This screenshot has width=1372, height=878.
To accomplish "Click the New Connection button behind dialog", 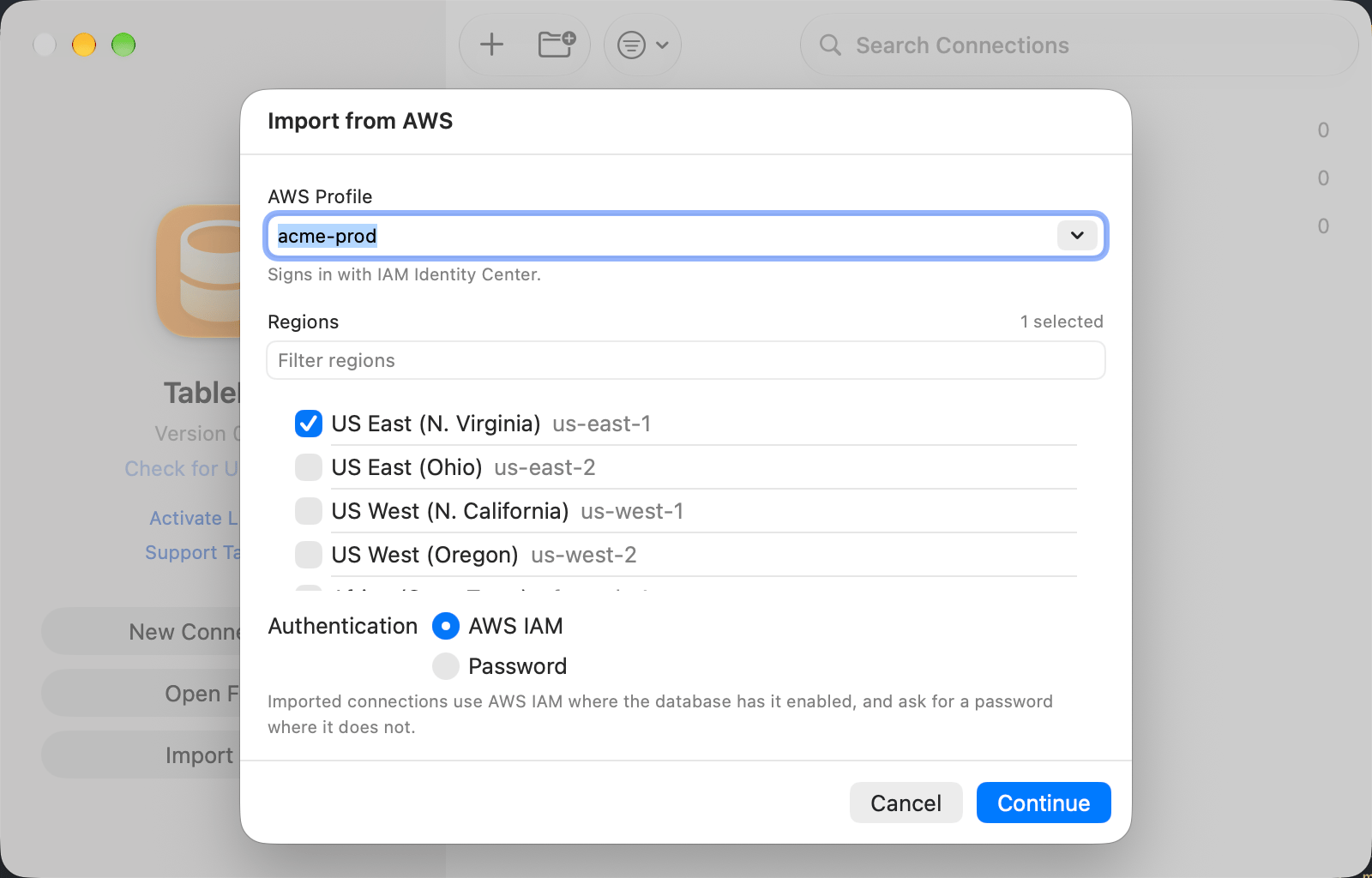I will coord(141,632).
